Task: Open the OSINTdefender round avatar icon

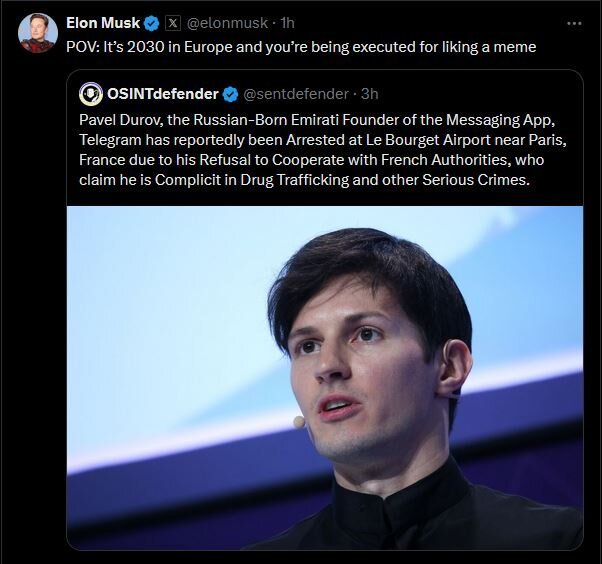Action: [x=91, y=94]
